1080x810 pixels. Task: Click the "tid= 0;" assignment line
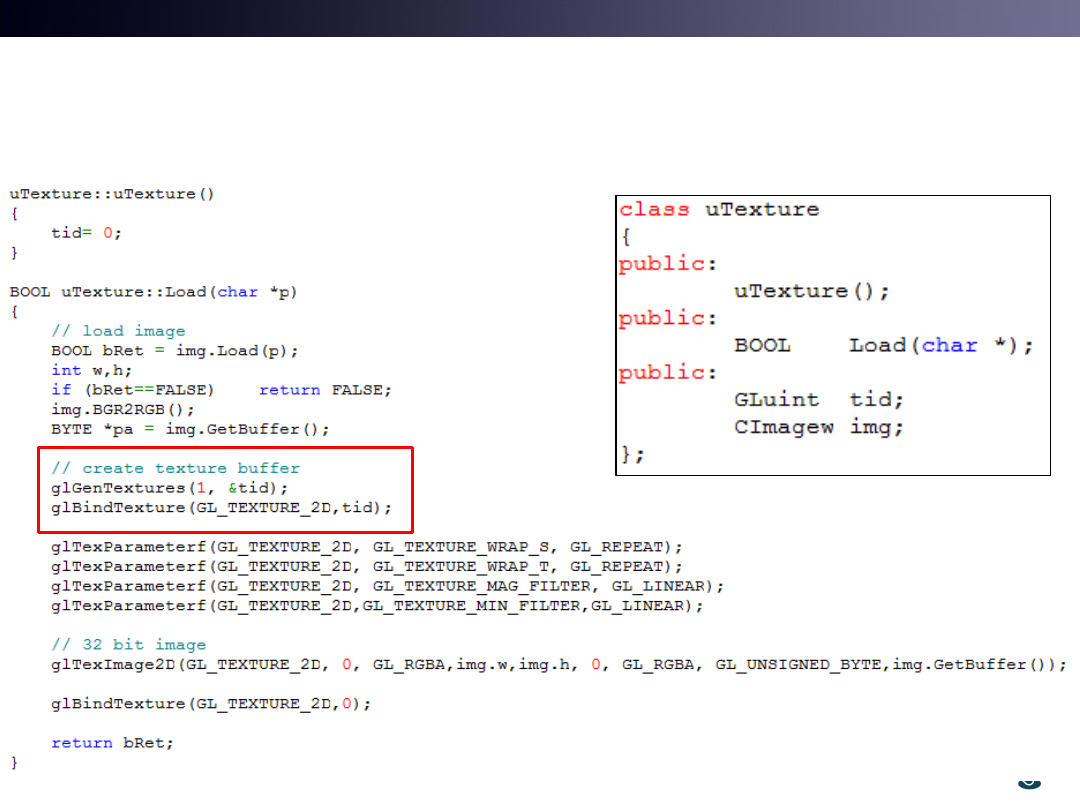click(x=87, y=232)
